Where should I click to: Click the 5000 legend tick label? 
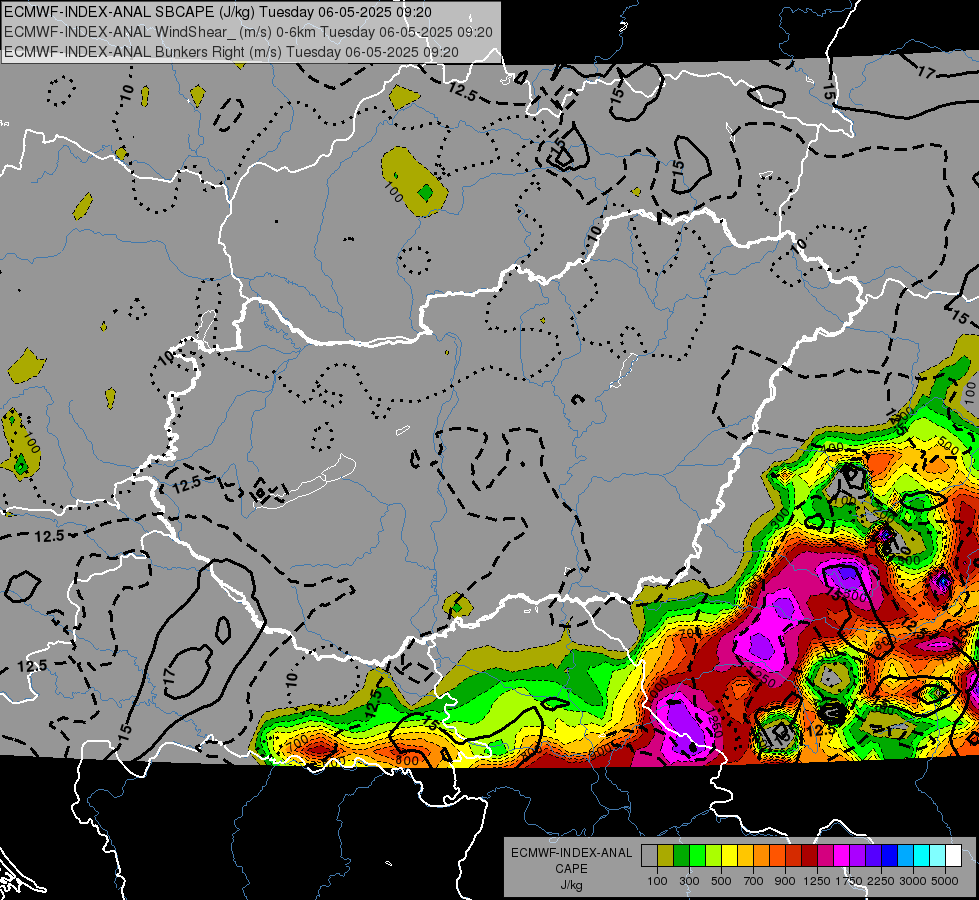[x=945, y=881]
